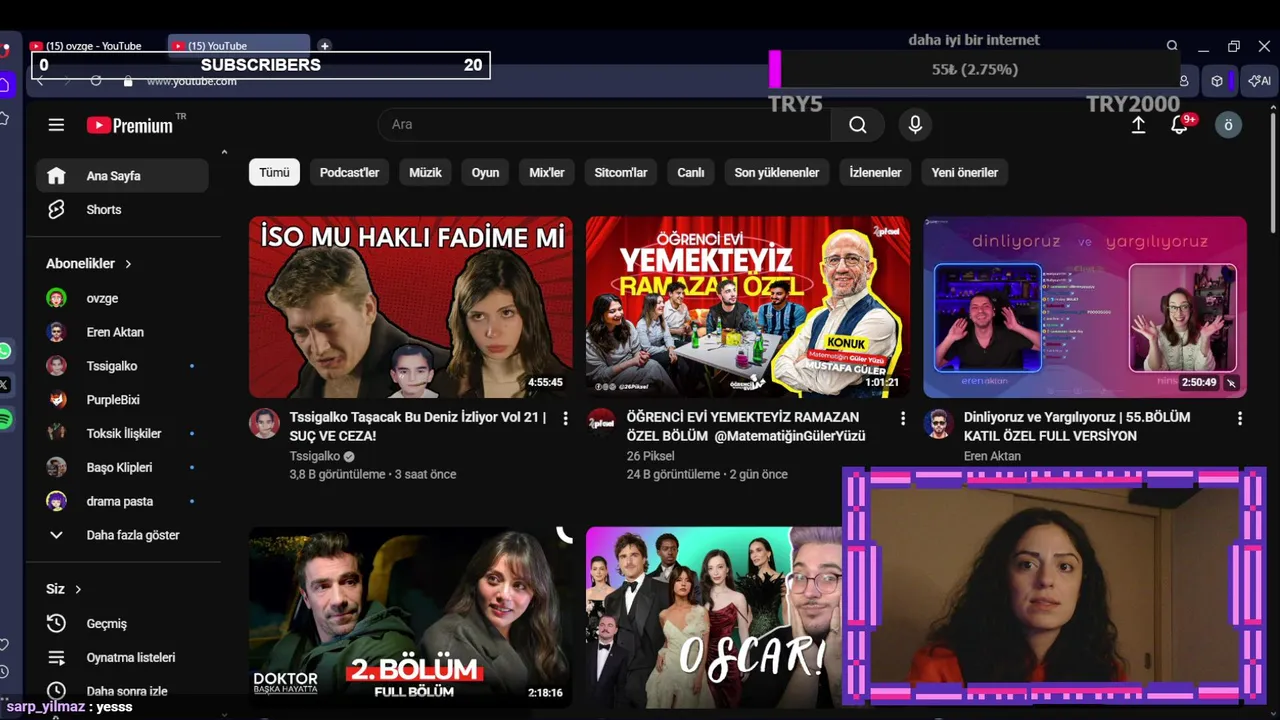Open WhatsApp in browser sidebar
Viewport: 1280px width, 720px height.
(x=5, y=351)
